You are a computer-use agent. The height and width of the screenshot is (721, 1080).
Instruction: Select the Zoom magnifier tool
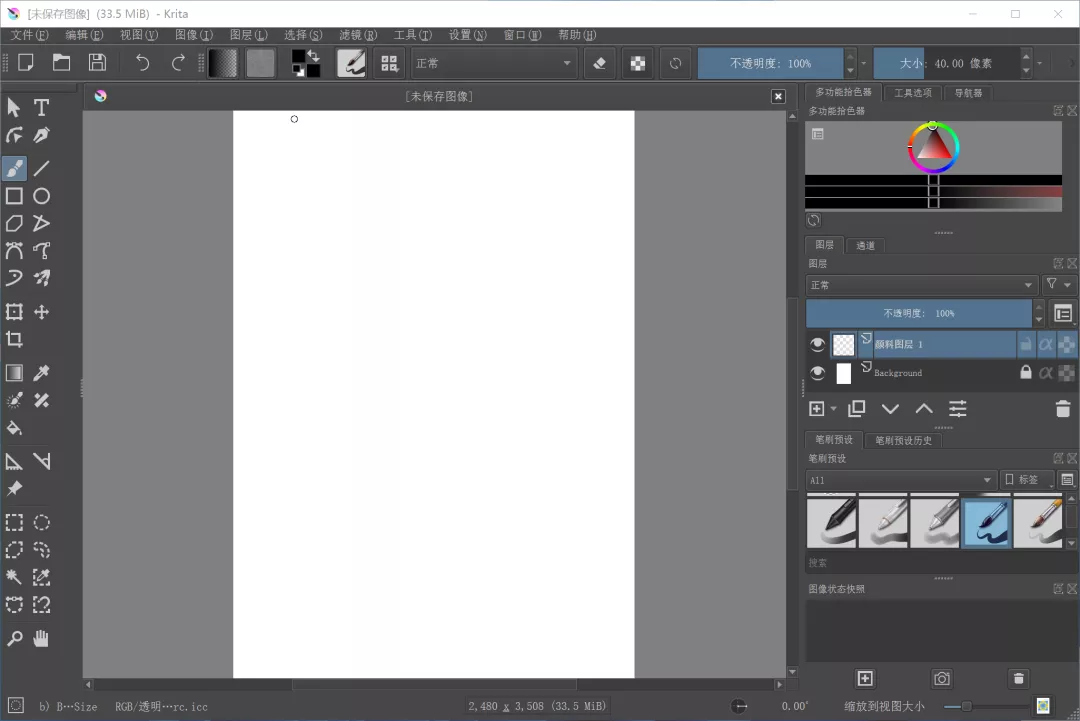click(x=14, y=639)
